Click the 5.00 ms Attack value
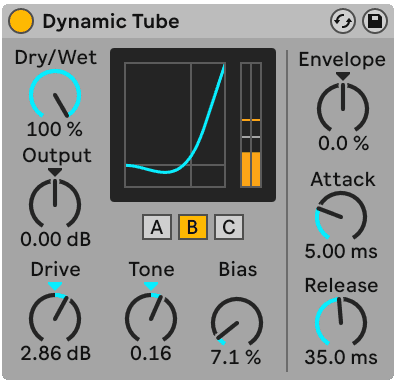 [341, 251]
